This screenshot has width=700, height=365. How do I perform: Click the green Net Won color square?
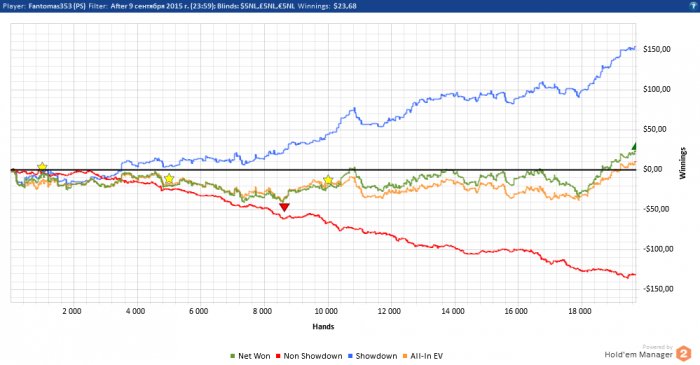[232, 356]
